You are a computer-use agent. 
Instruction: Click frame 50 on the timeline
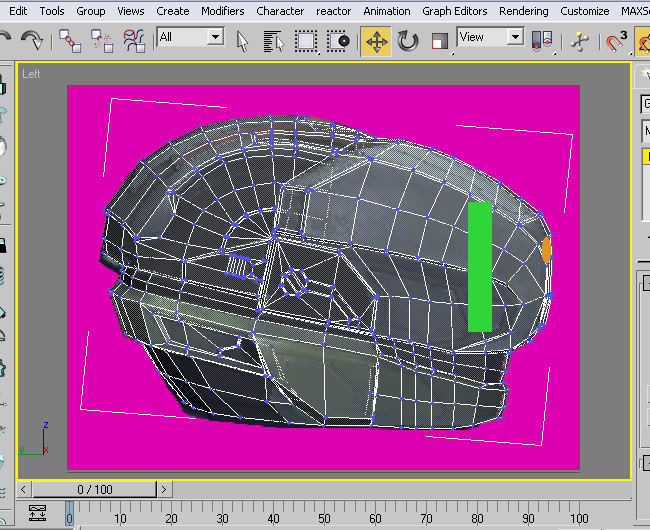pos(325,518)
